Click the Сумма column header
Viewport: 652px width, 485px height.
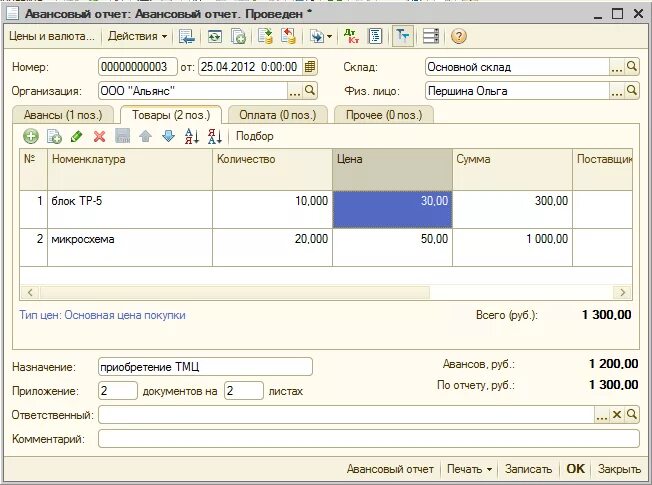click(512, 170)
